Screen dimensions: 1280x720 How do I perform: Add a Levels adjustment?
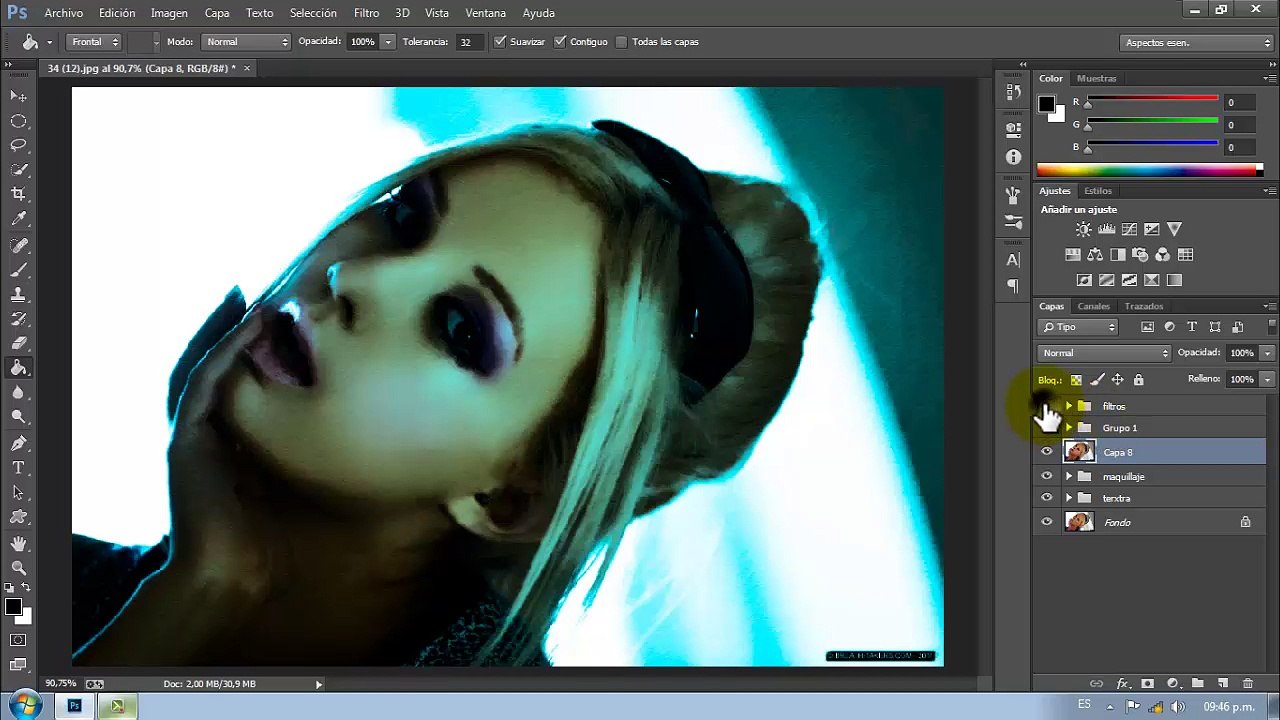click(1106, 229)
